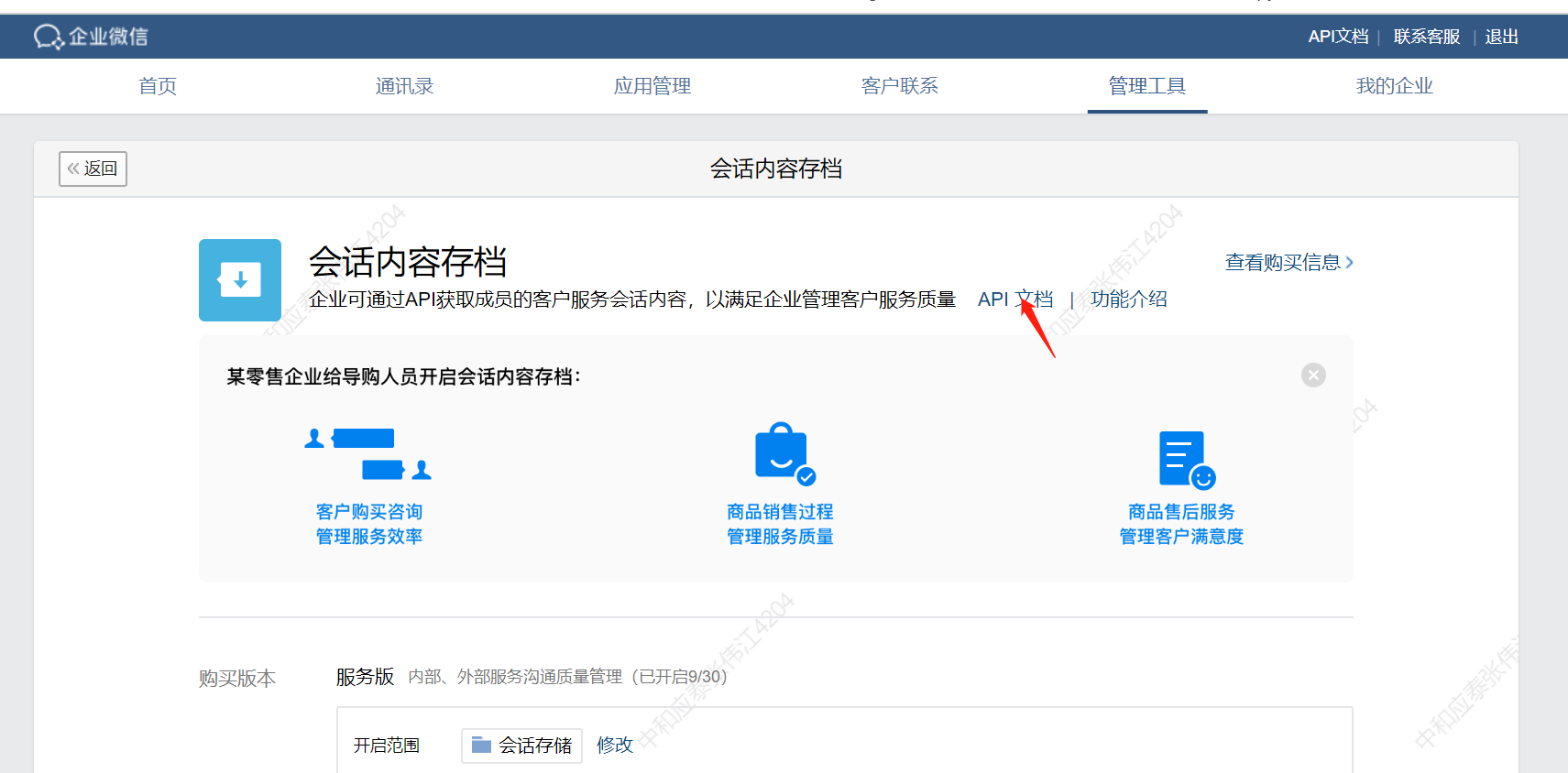Viewport: 1568px width, 773px height.
Task: Click the 管理工具 tab
Action: pos(1147,86)
